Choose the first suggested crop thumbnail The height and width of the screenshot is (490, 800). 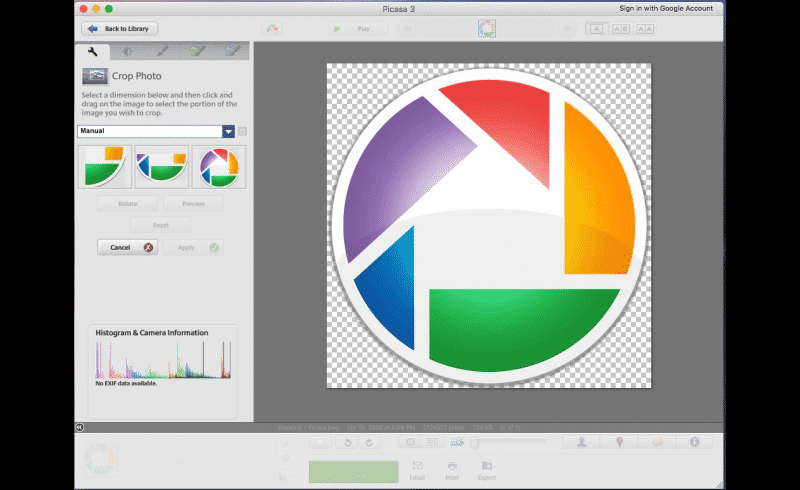click(105, 167)
